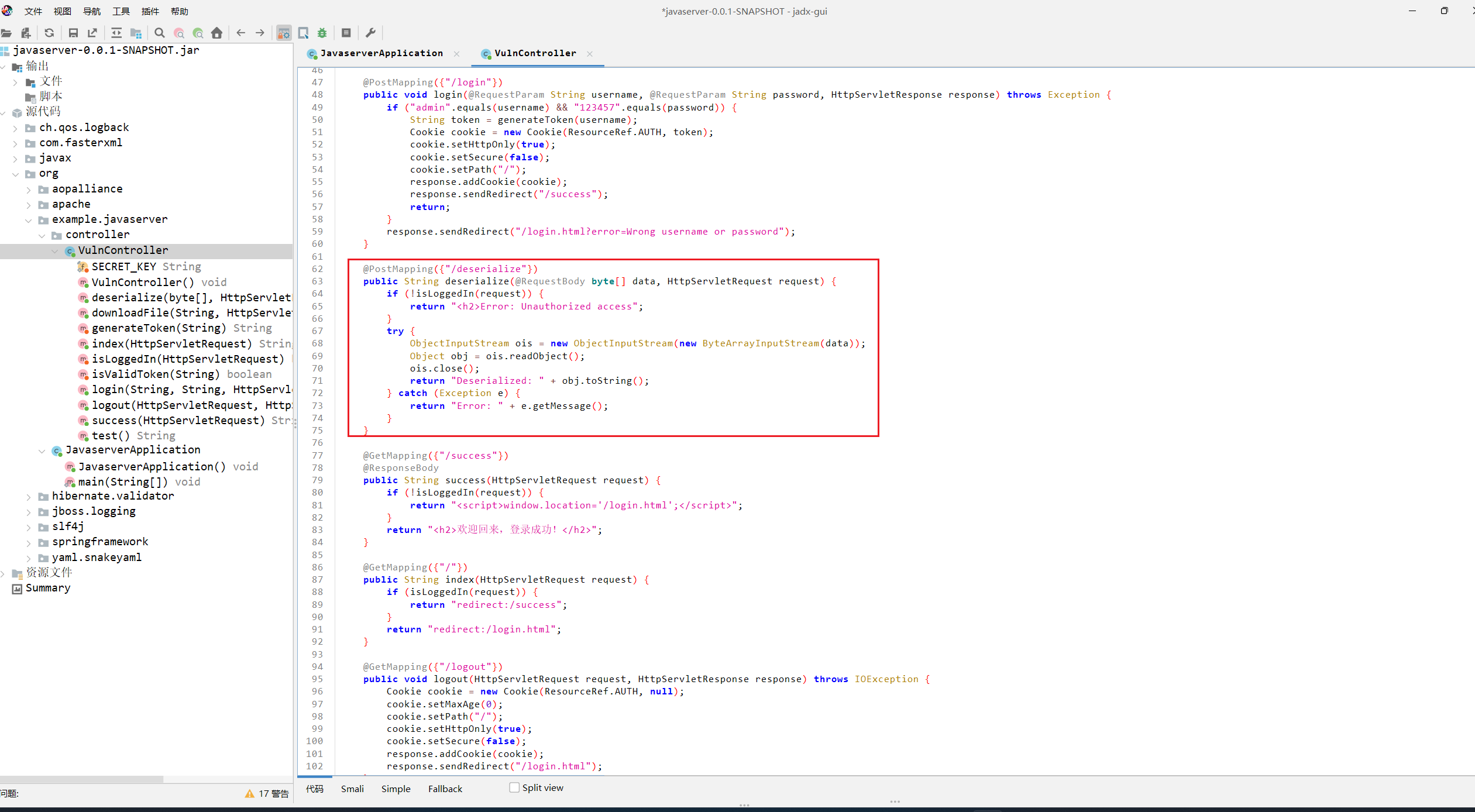1475x812 pixels.
Task: Close the JavaserverApplication tab
Action: (456, 54)
